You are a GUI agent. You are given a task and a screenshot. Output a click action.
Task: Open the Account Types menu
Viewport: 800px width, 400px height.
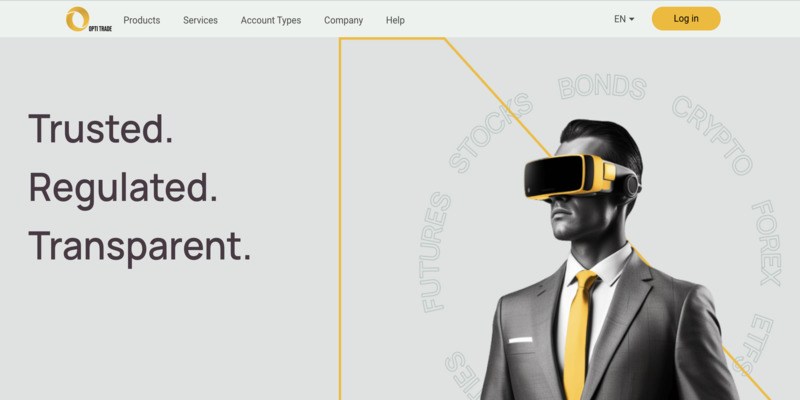(271, 20)
